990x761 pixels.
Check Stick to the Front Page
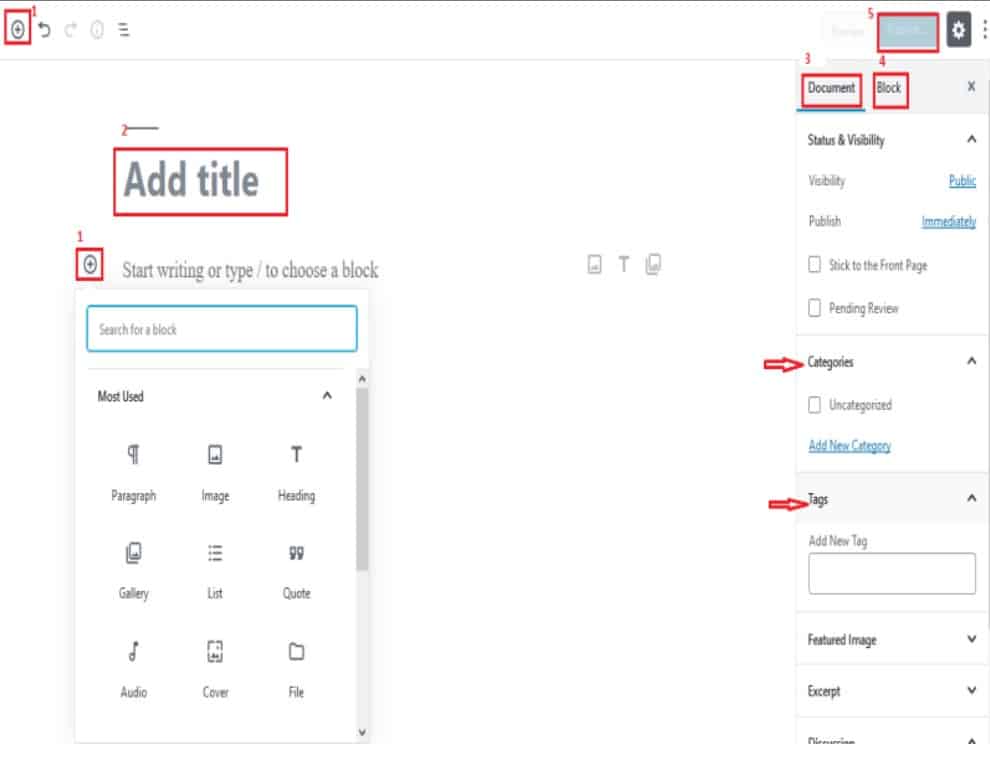point(815,265)
